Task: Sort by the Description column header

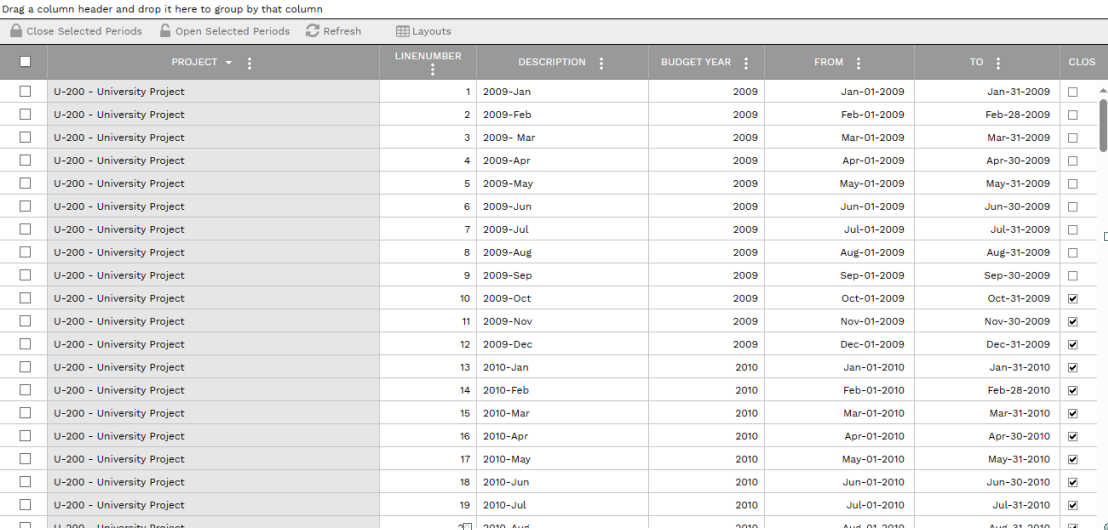Action: click(x=551, y=62)
